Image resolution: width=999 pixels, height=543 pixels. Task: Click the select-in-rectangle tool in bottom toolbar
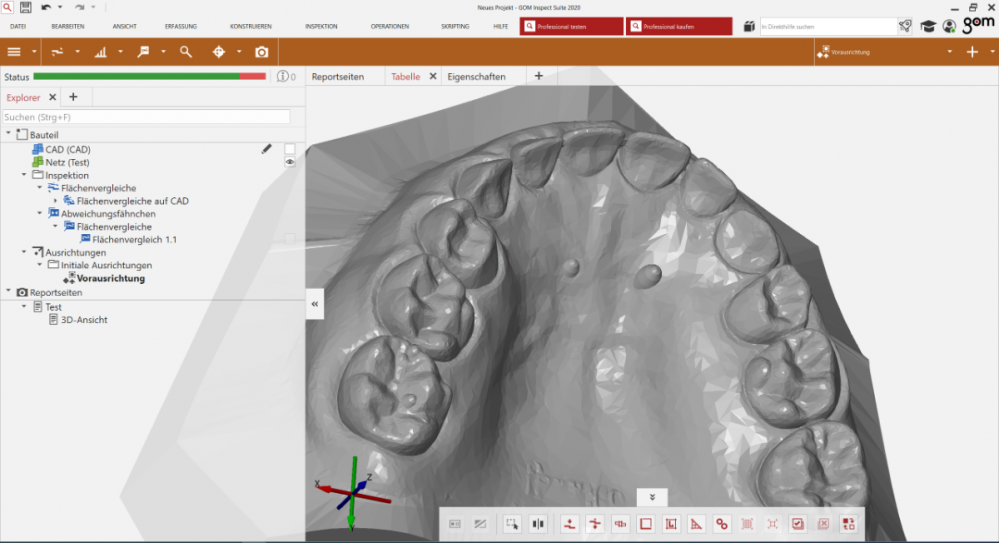pyautogui.click(x=512, y=523)
